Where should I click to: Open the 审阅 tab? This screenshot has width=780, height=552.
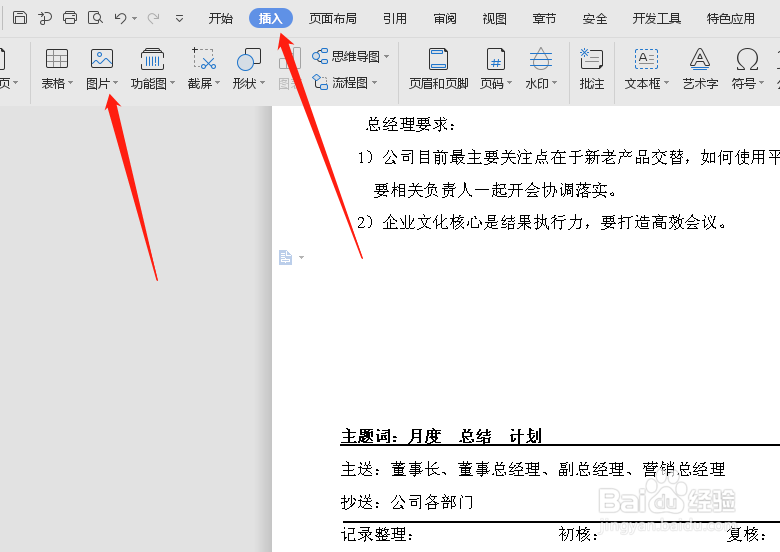(445, 18)
